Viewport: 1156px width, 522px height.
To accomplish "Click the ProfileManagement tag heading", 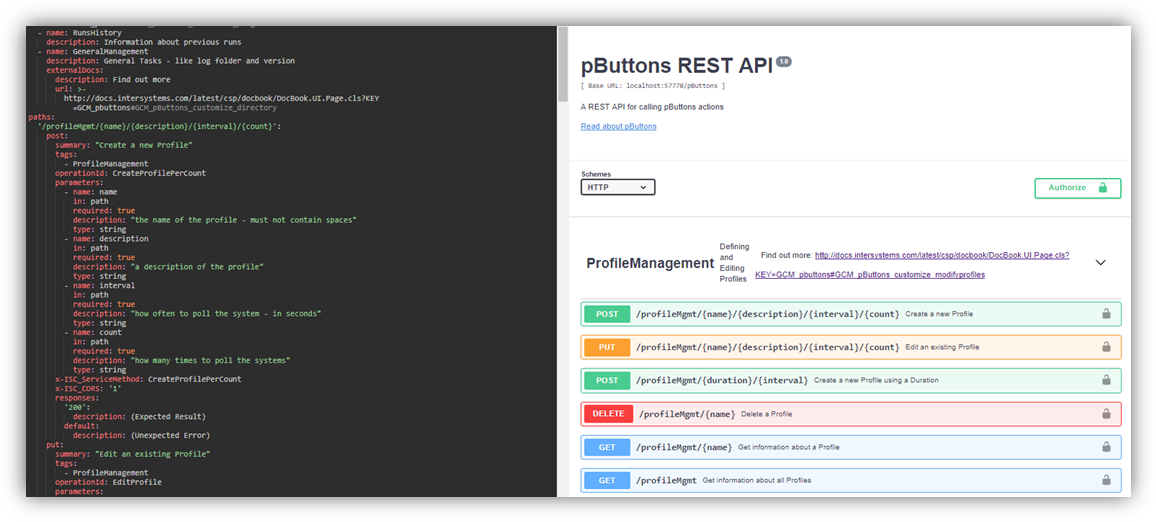I will (649, 264).
